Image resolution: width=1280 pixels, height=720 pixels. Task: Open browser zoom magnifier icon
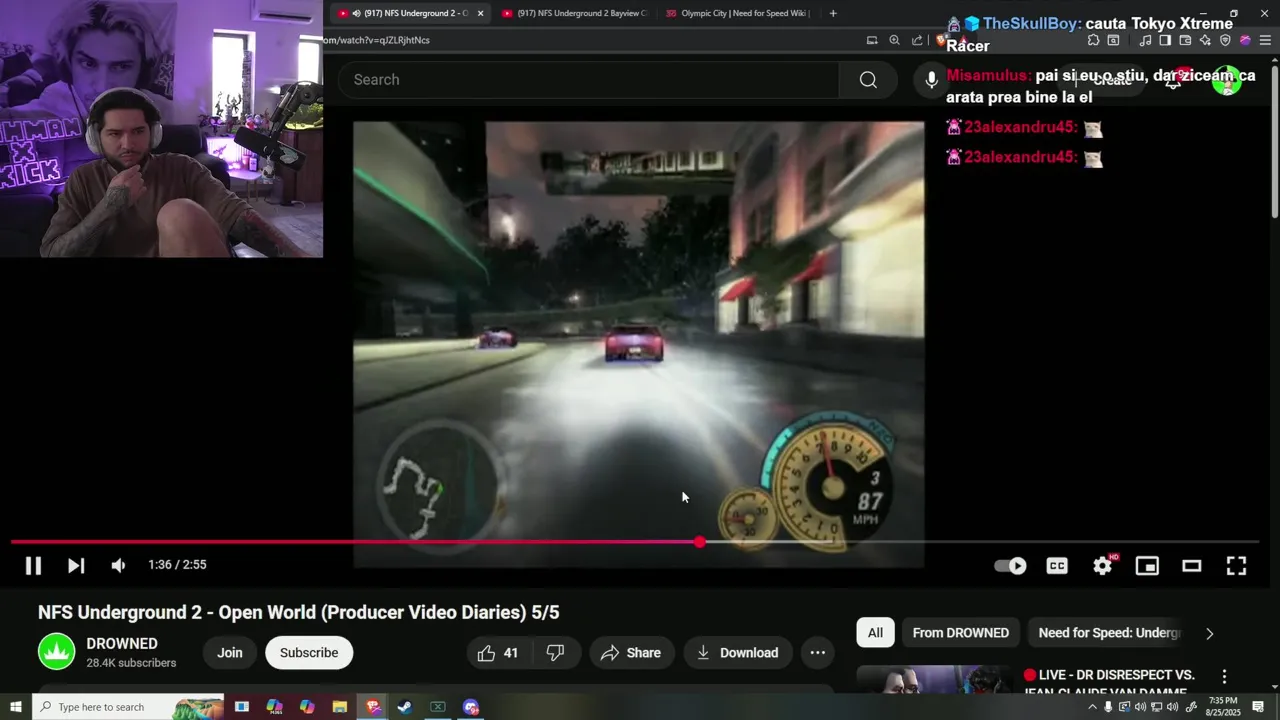tap(894, 41)
